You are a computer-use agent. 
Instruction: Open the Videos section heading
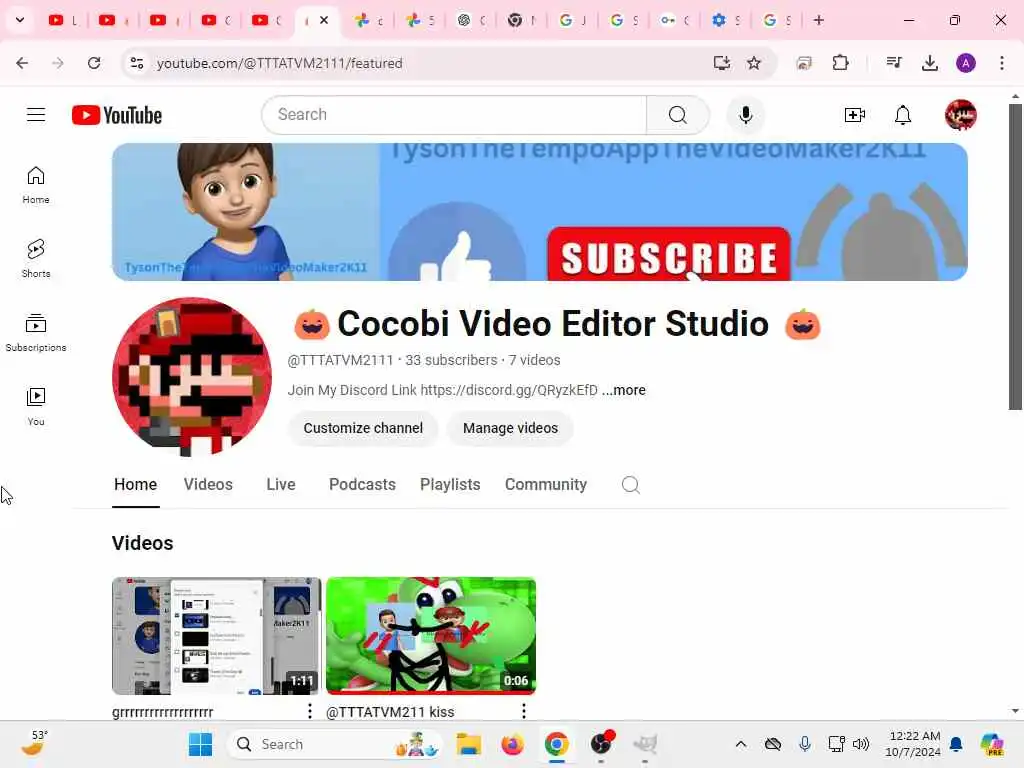coord(142,543)
